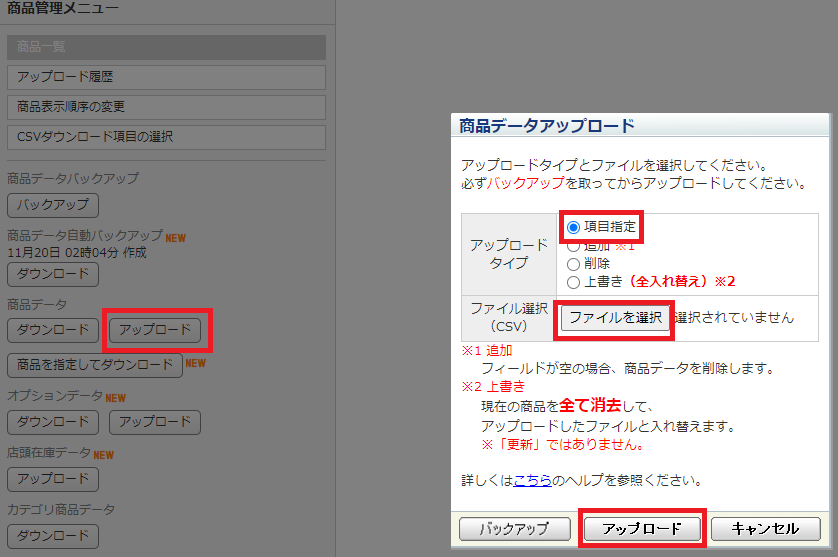Open 商品一覧 in the product menu

tap(166, 47)
